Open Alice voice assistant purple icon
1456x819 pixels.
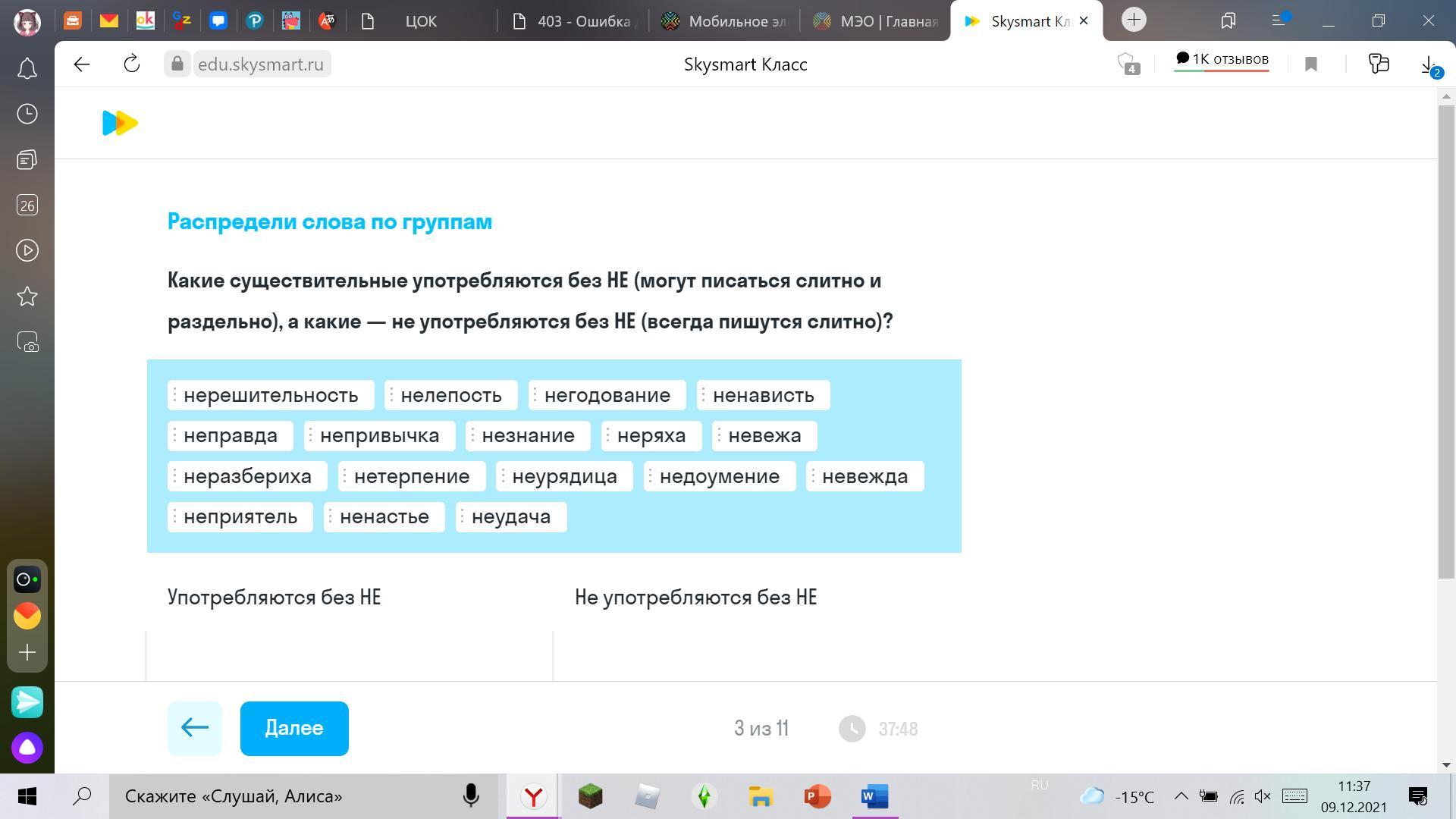pos(27,748)
